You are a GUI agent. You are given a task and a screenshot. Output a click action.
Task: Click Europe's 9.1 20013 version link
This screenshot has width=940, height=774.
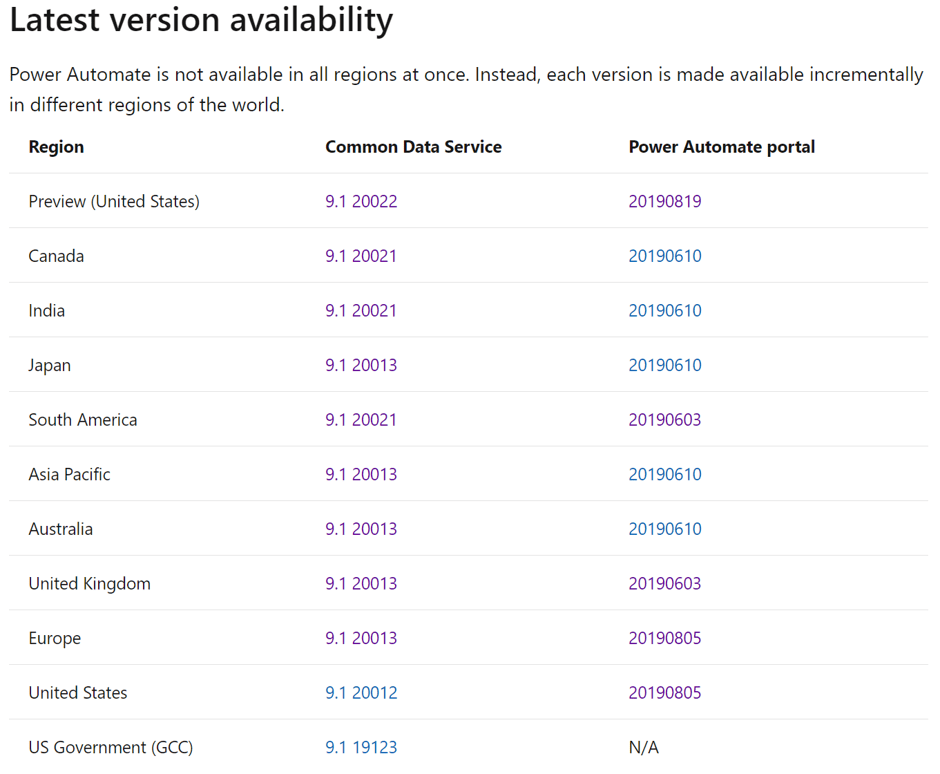click(x=361, y=638)
